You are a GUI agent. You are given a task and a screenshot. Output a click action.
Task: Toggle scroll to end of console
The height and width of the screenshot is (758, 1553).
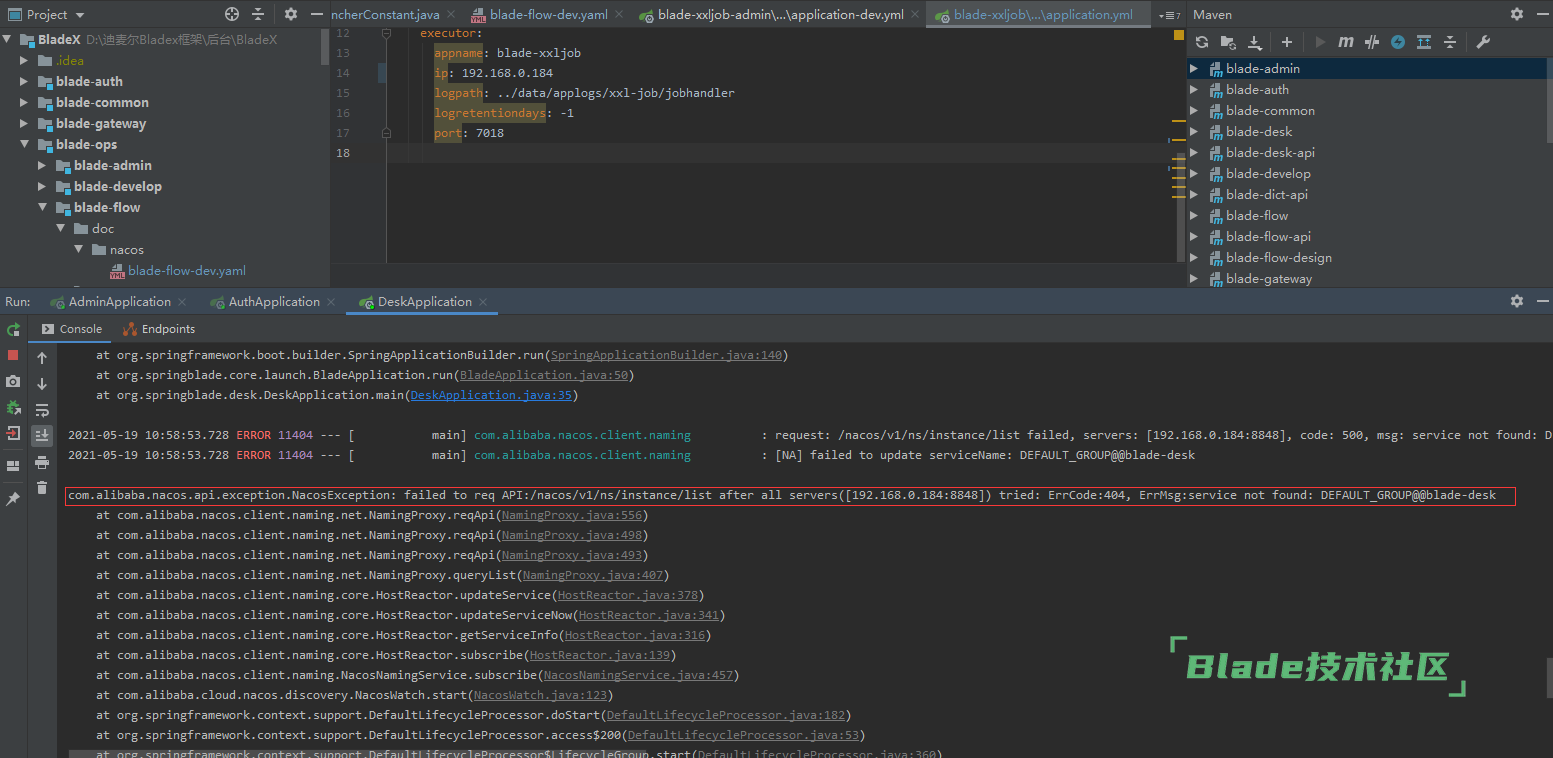click(42, 435)
